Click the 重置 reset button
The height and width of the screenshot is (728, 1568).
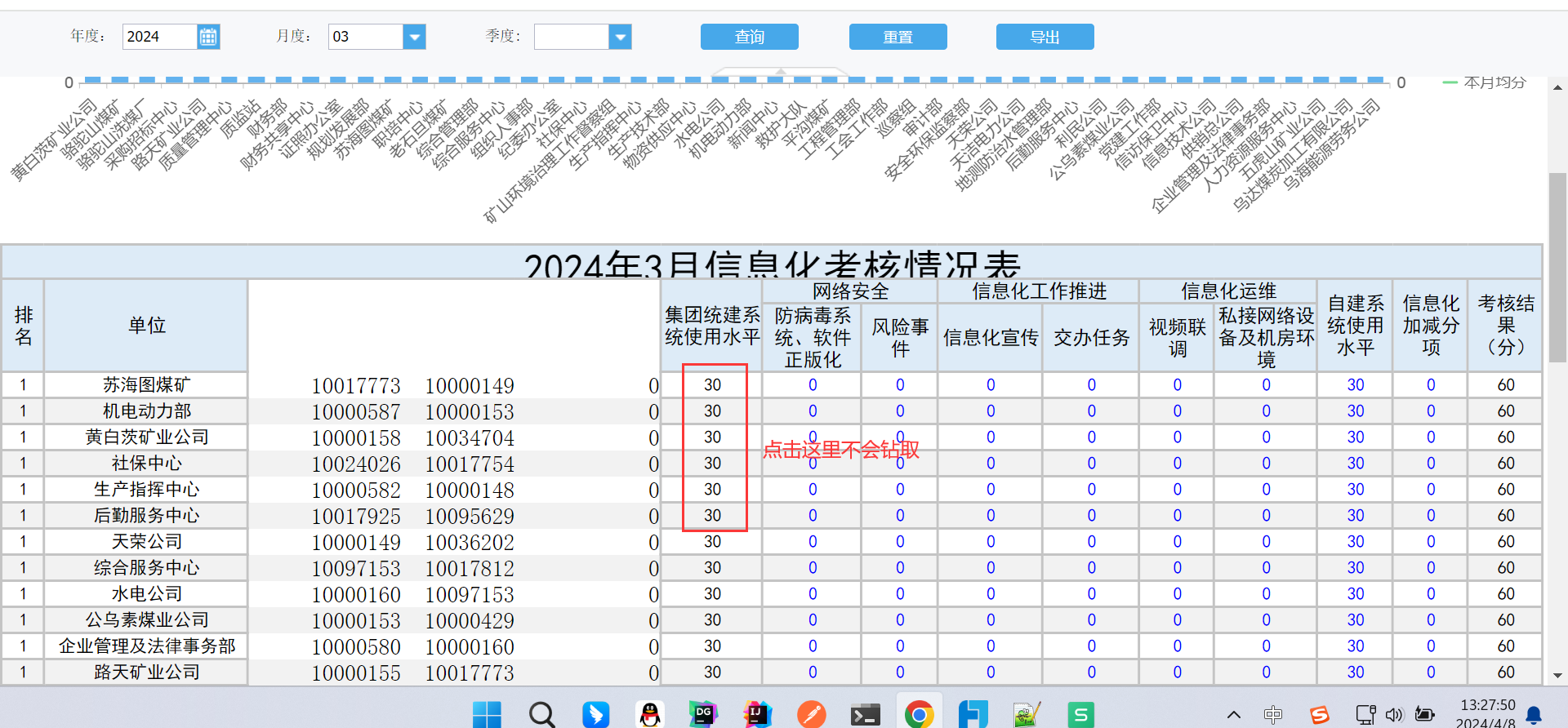click(x=898, y=37)
